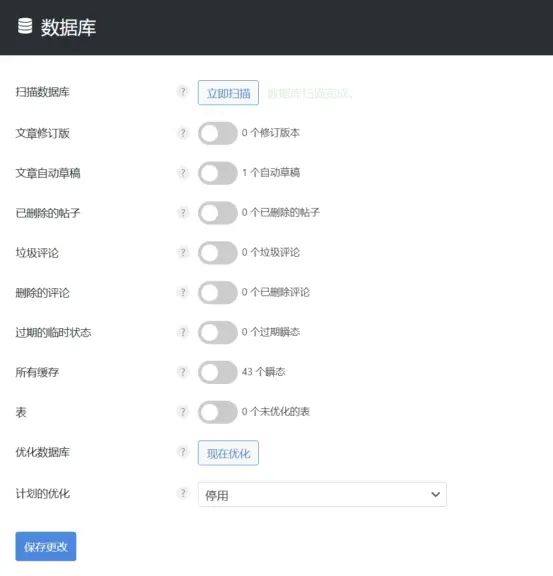
Task: Enable the 已删除的帖子 switch
Action: coord(218,213)
